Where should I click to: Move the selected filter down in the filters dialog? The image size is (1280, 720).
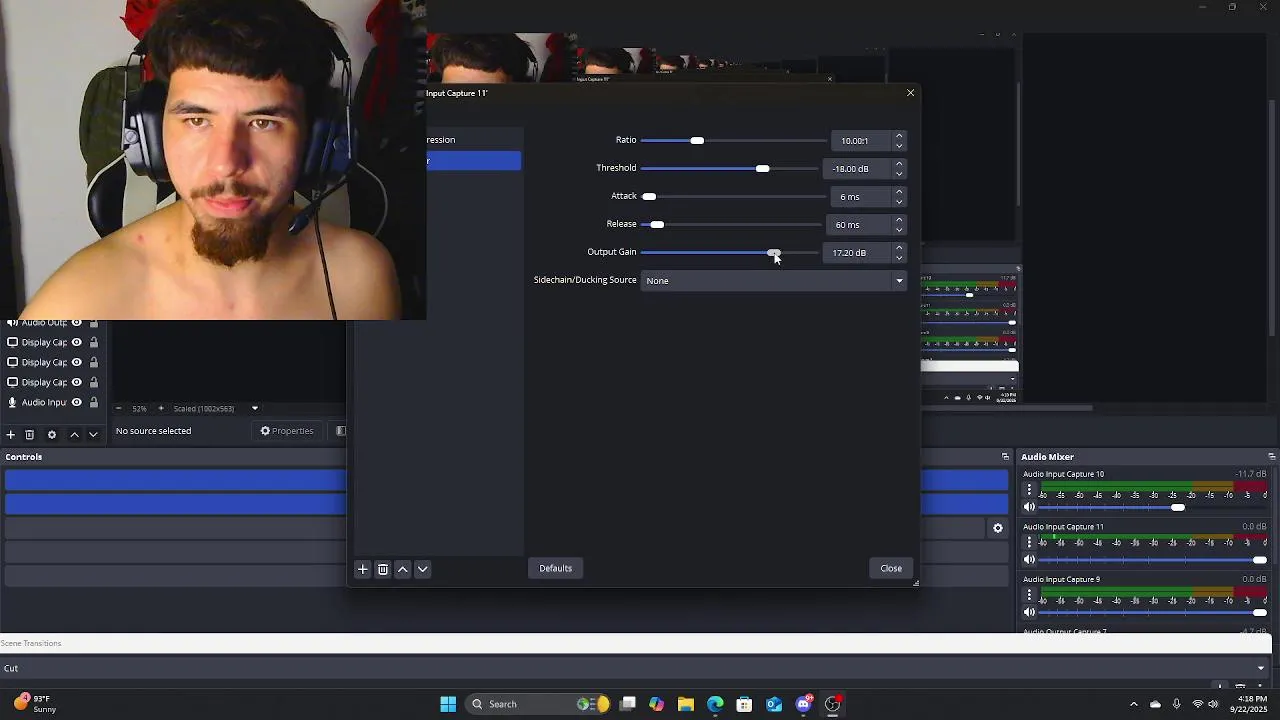(423, 569)
